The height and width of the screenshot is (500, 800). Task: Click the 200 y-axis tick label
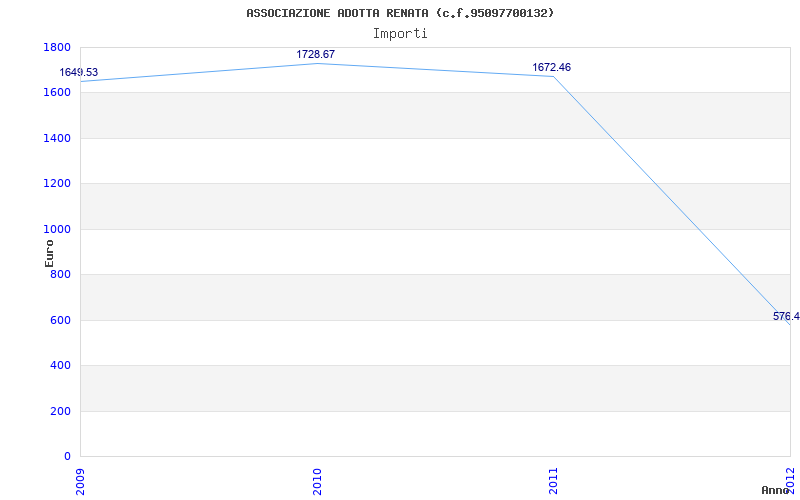pos(61,411)
